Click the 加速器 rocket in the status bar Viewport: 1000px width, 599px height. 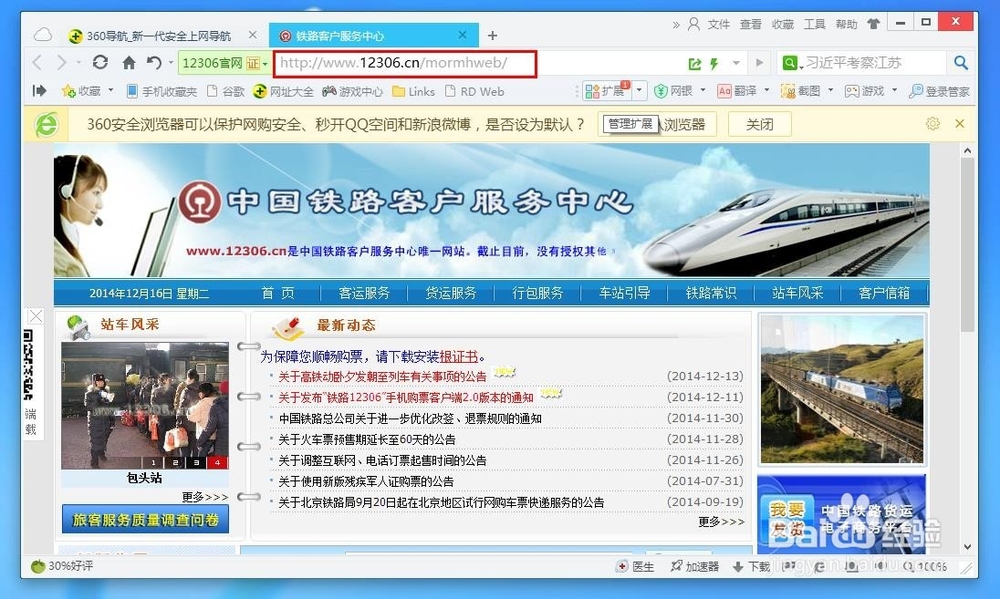(x=695, y=566)
